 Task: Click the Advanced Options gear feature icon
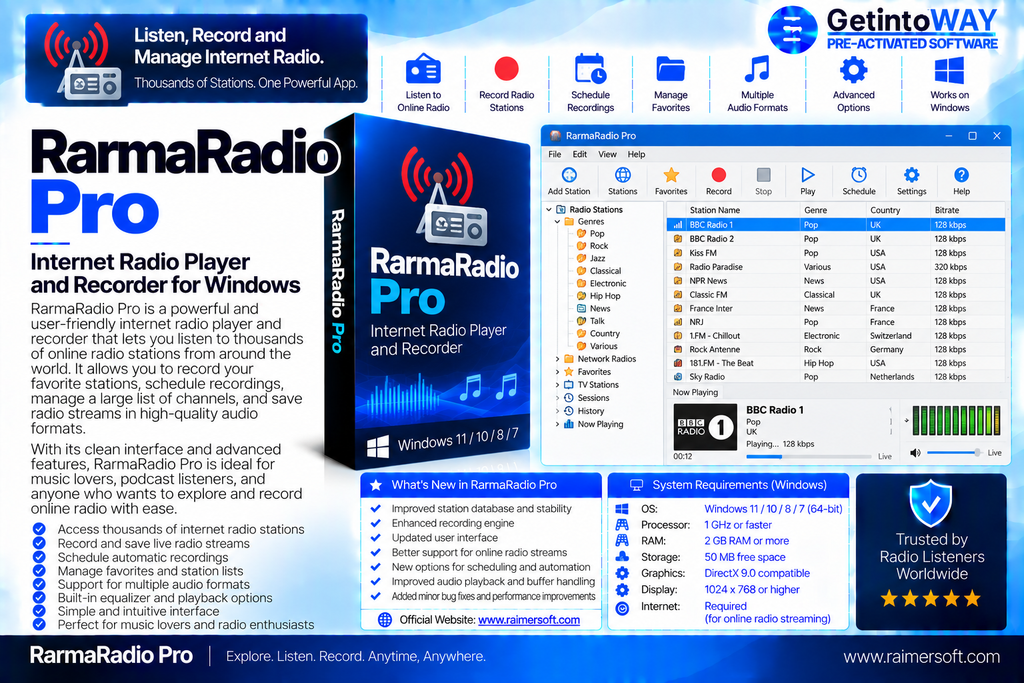[854, 69]
